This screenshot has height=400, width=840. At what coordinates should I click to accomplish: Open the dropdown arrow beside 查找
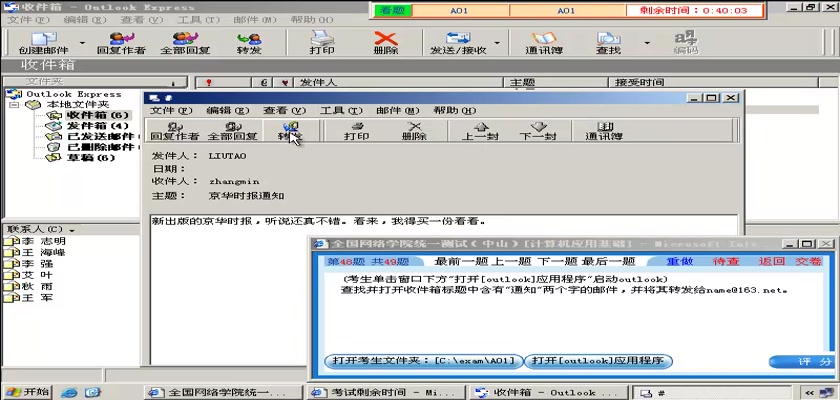(647, 43)
